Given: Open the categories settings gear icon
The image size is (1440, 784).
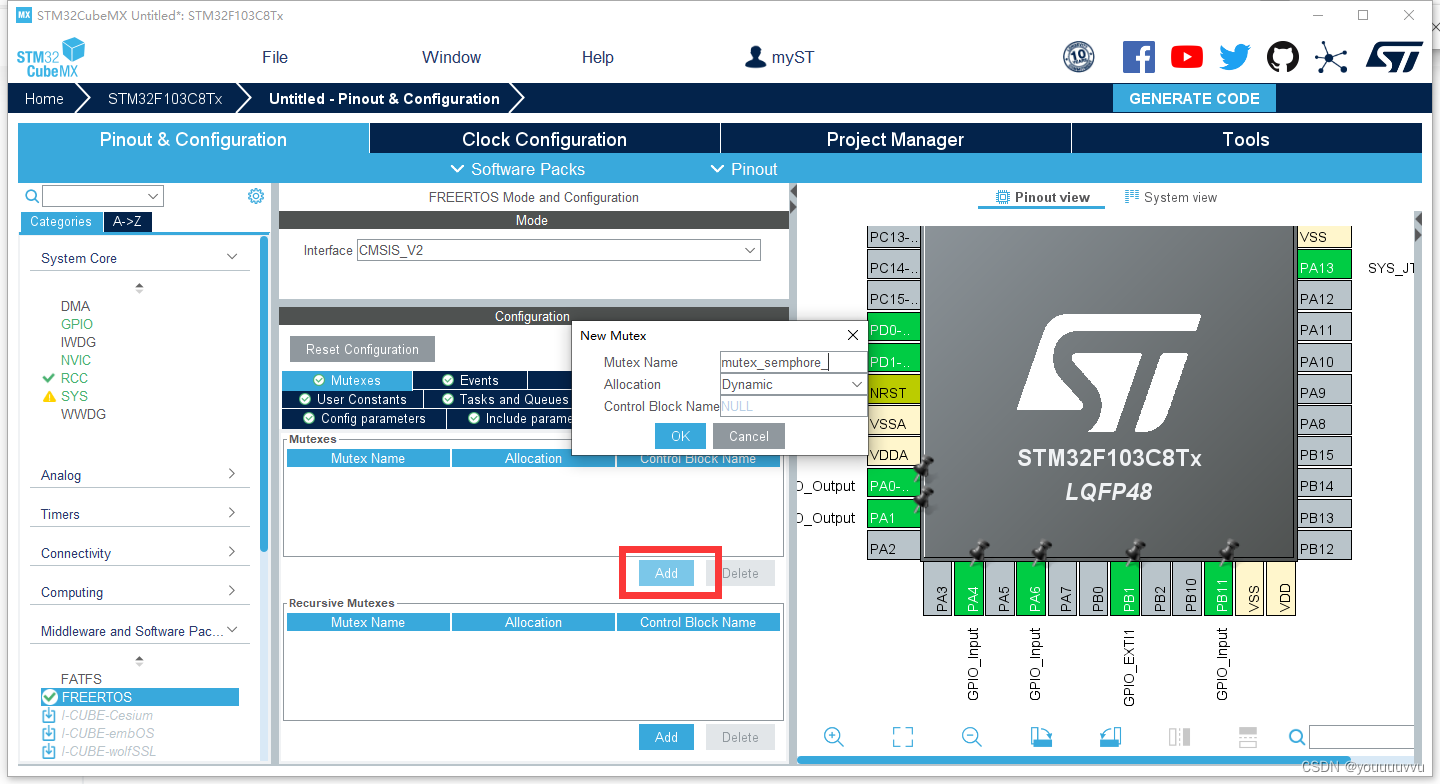Looking at the screenshot, I should click(x=255, y=196).
